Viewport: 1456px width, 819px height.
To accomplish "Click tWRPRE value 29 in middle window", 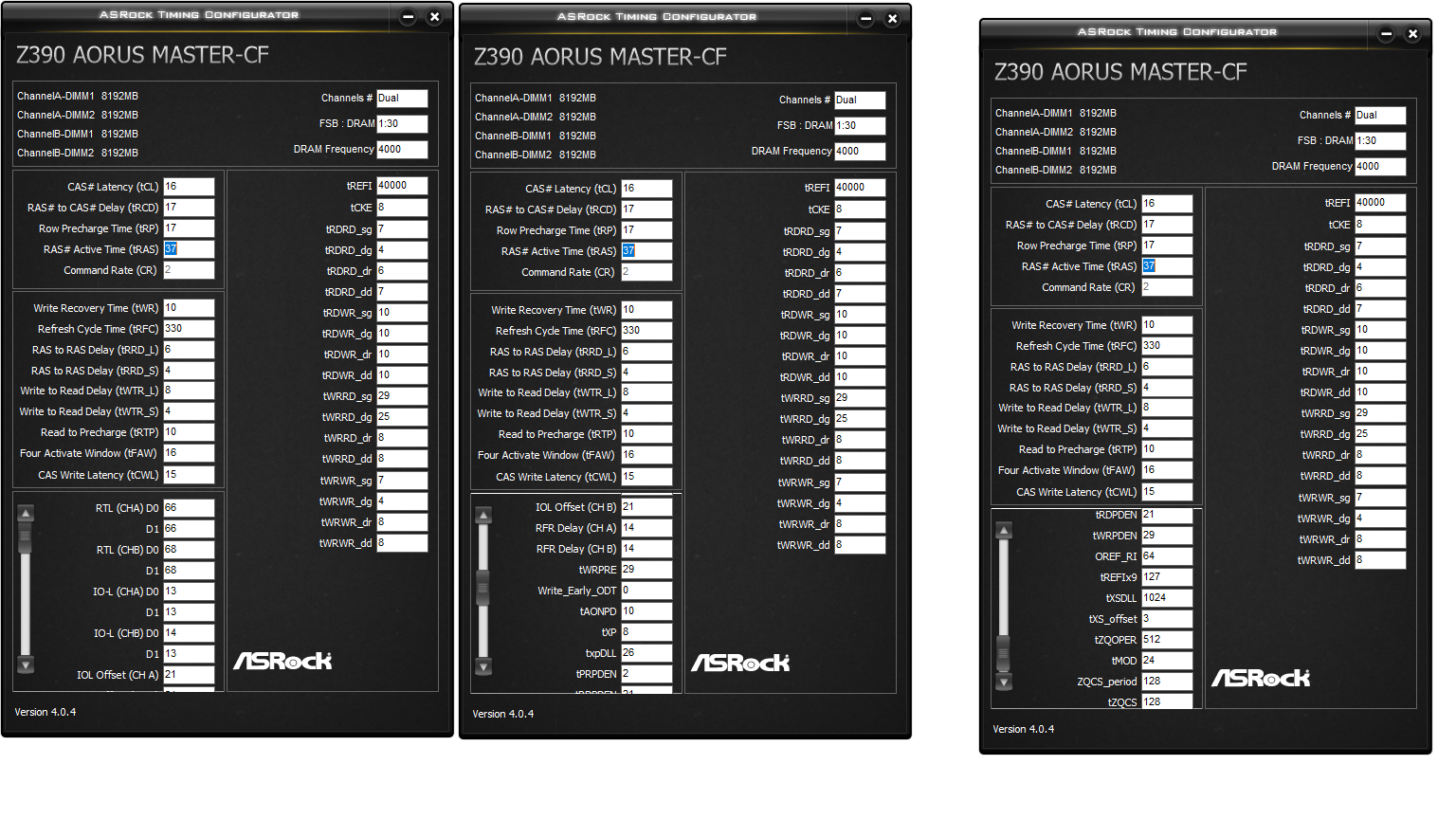I will tap(646, 570).
